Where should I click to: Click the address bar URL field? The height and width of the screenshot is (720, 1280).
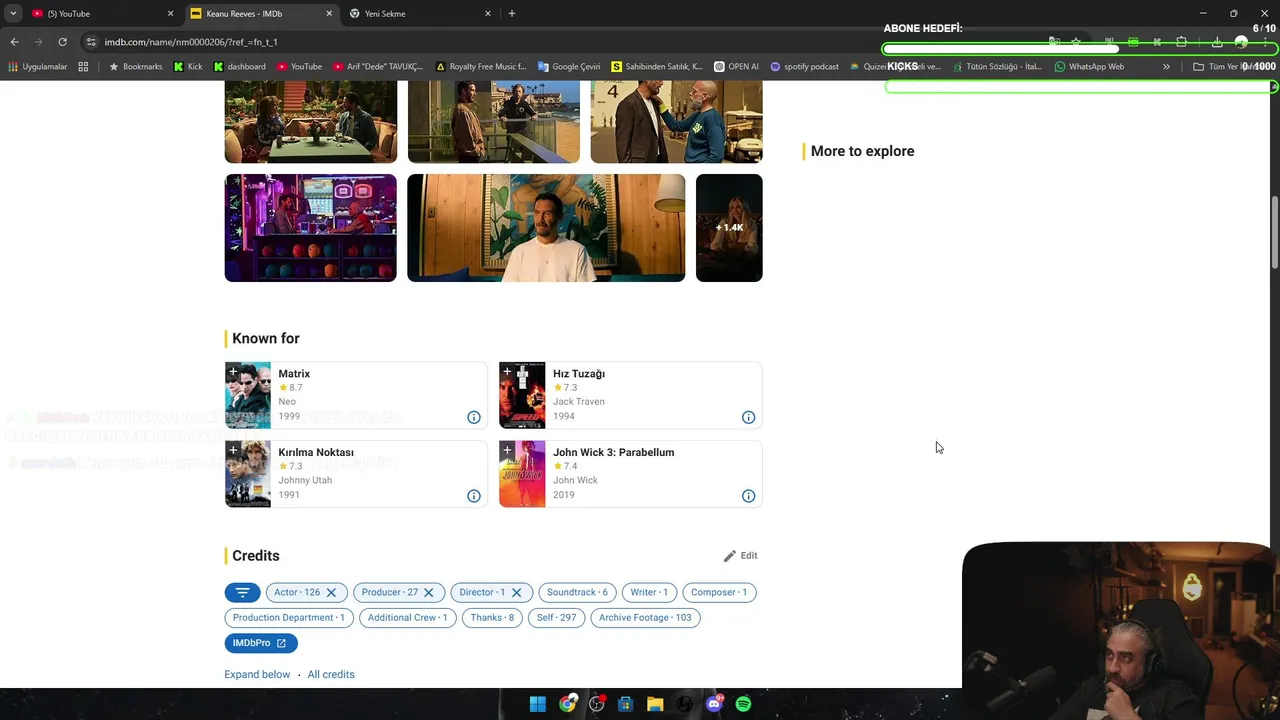point(560,42)
